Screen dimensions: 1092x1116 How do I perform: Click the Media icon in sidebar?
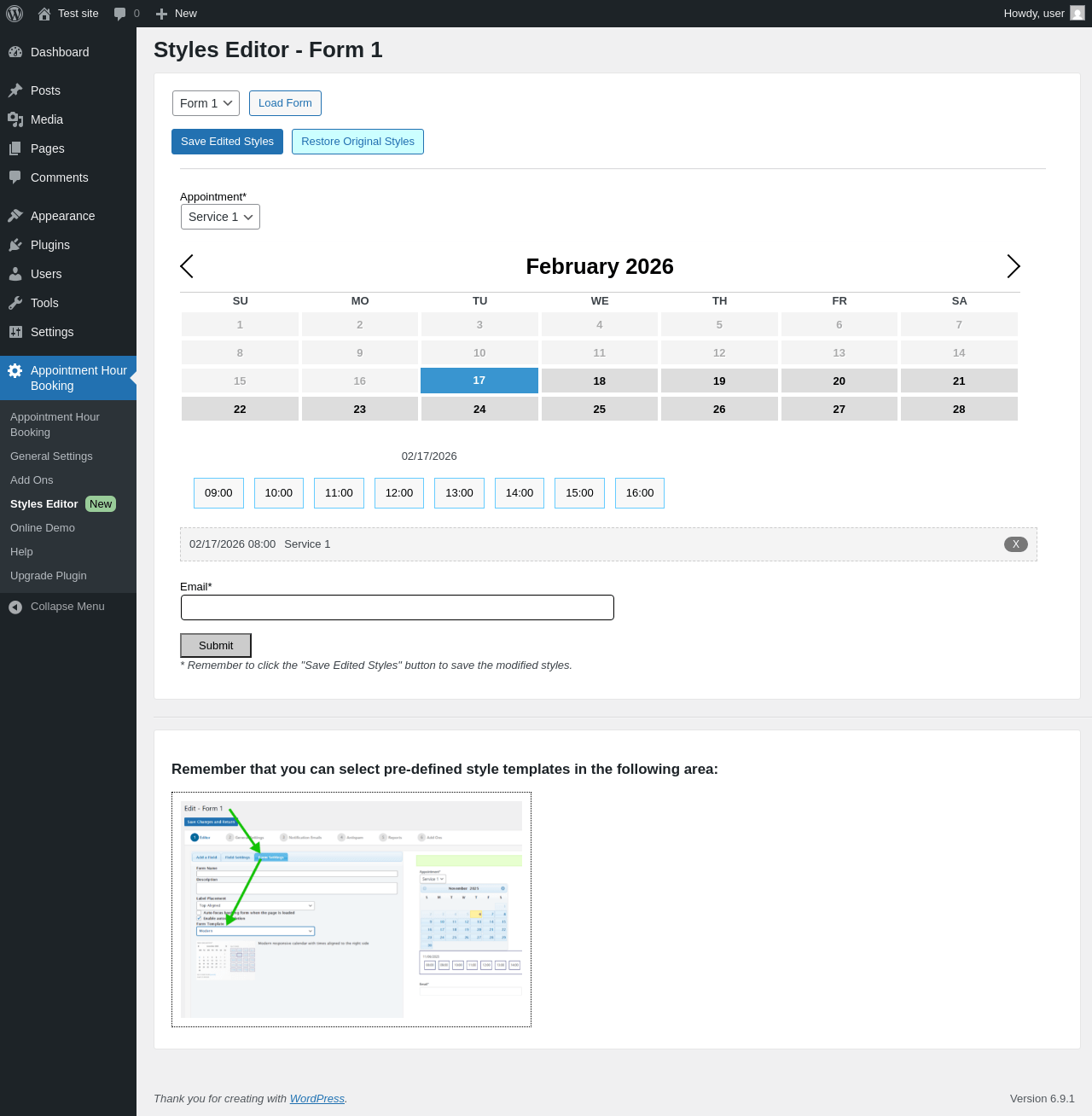coord(15,119)
